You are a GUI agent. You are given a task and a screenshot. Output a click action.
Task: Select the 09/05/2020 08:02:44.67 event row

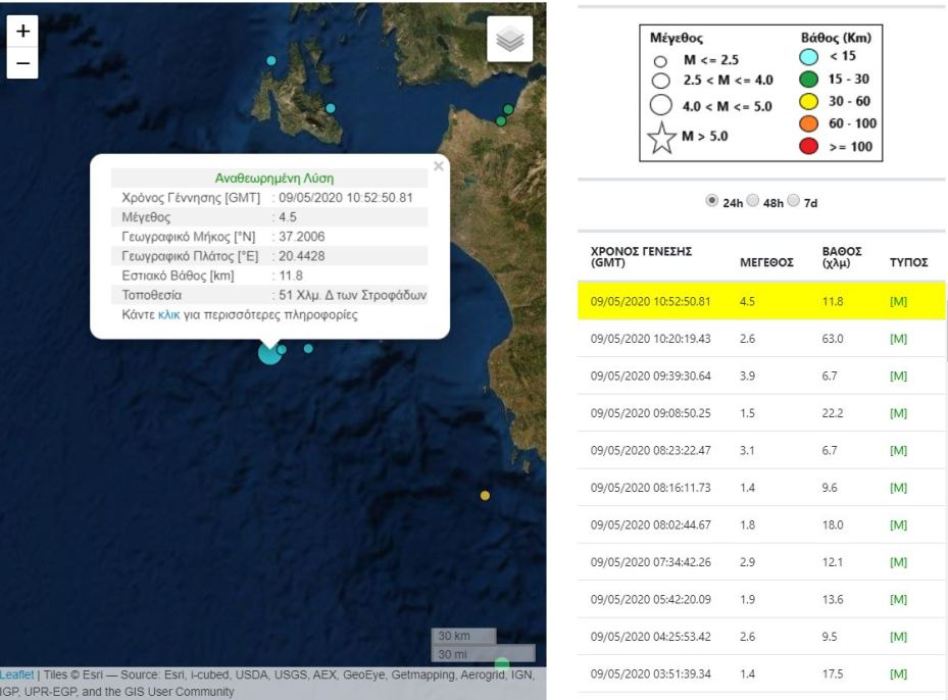pyautogui.click(x=761, y=525)
